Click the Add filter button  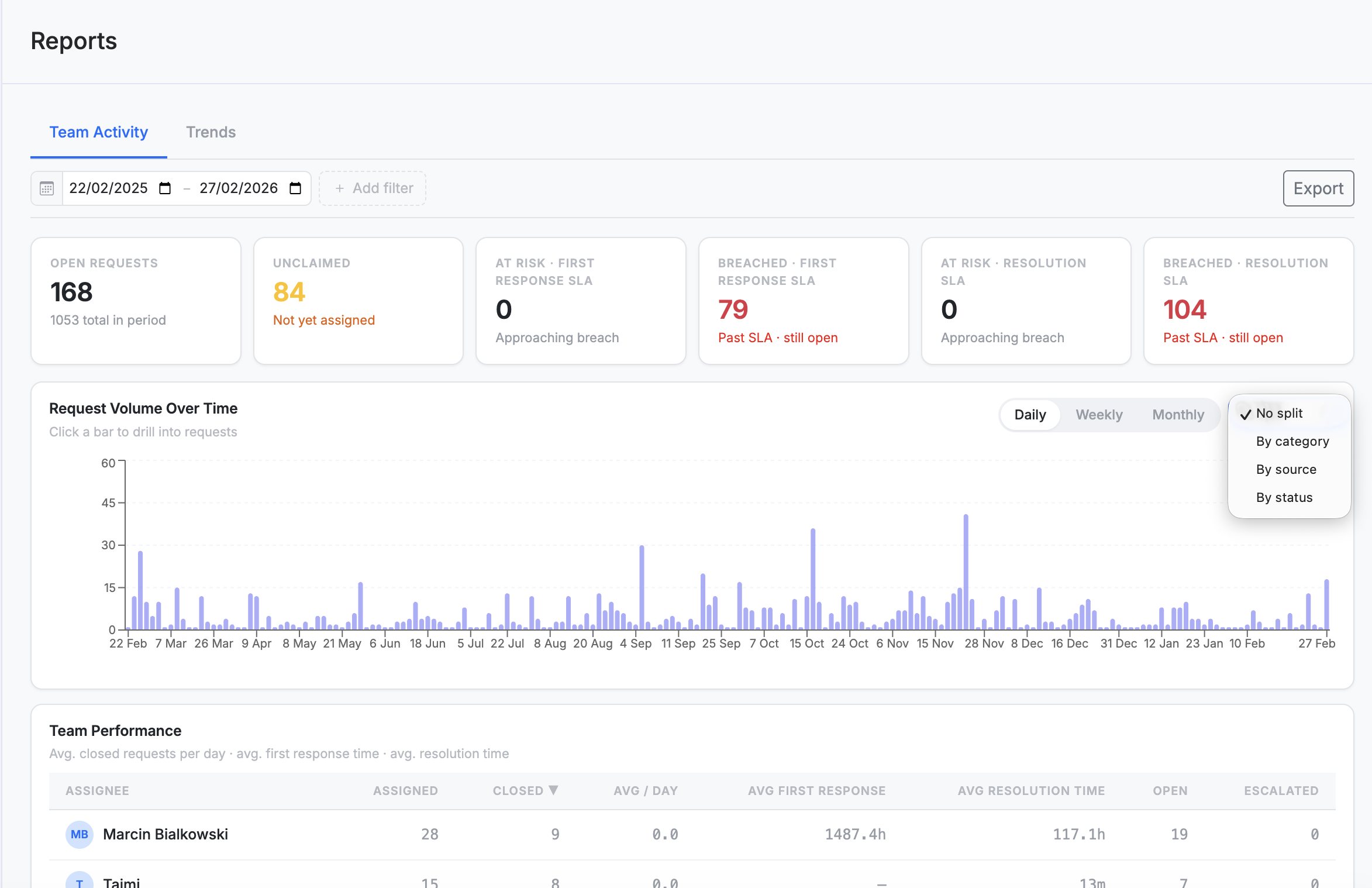(373, 188)
